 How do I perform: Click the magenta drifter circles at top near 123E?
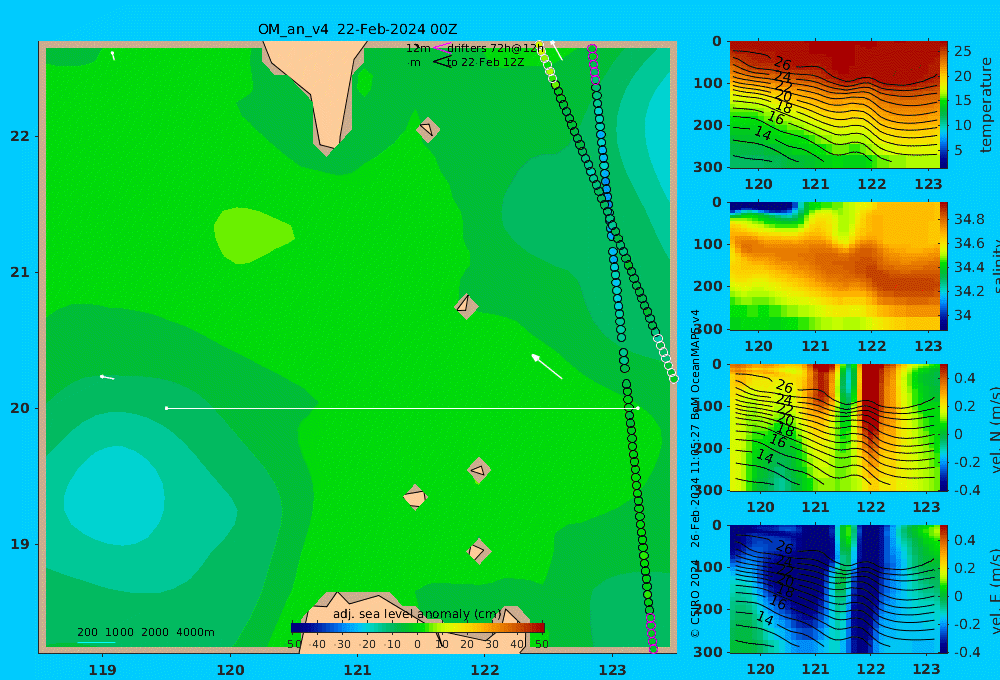click(x=593, y=64)
